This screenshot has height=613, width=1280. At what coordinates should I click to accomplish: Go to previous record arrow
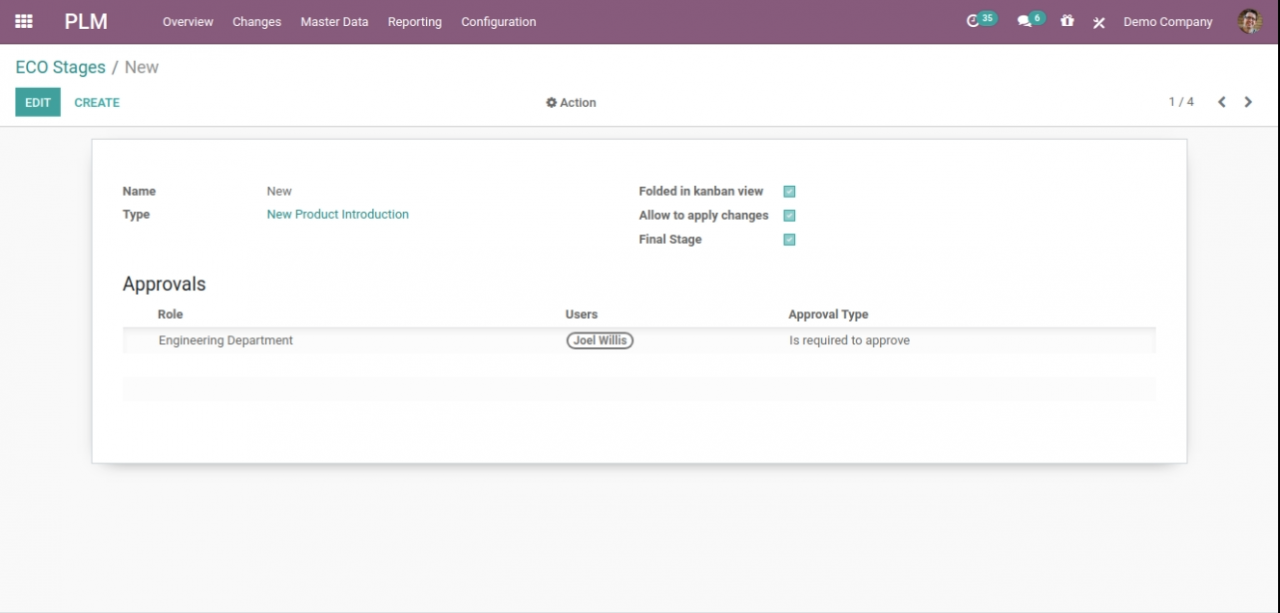tap(1221, 102)
